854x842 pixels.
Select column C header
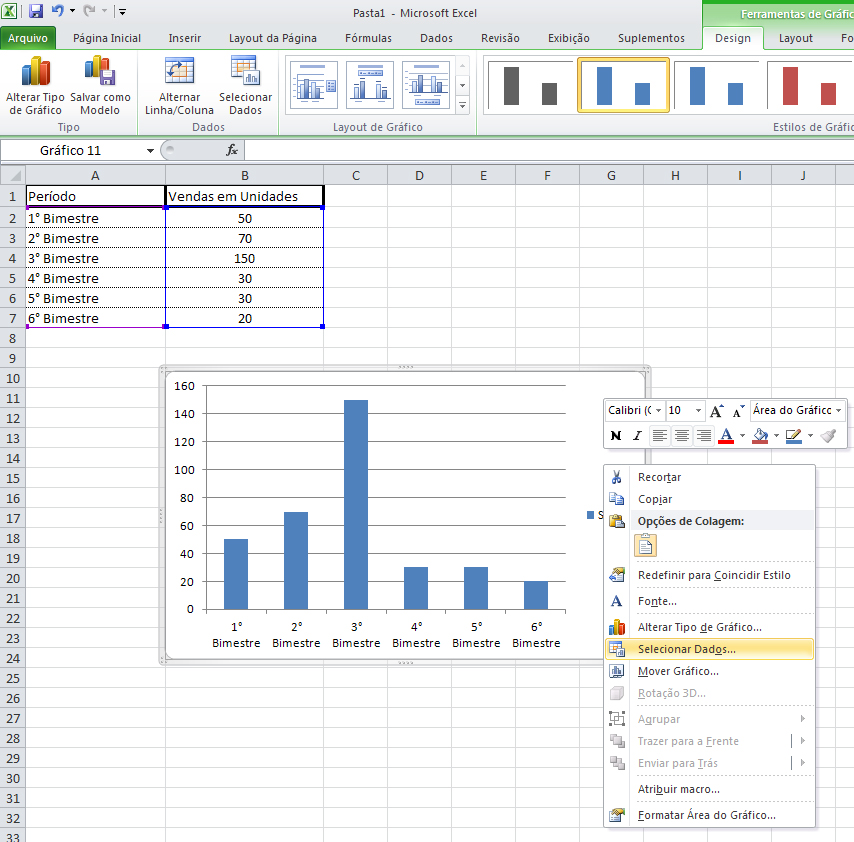click(356, 175)
